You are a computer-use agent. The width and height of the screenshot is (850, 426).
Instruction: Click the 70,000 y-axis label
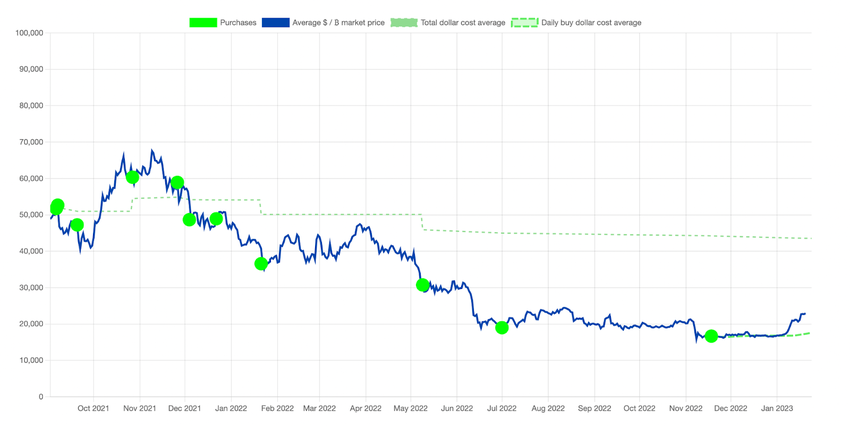pos(31,142)
